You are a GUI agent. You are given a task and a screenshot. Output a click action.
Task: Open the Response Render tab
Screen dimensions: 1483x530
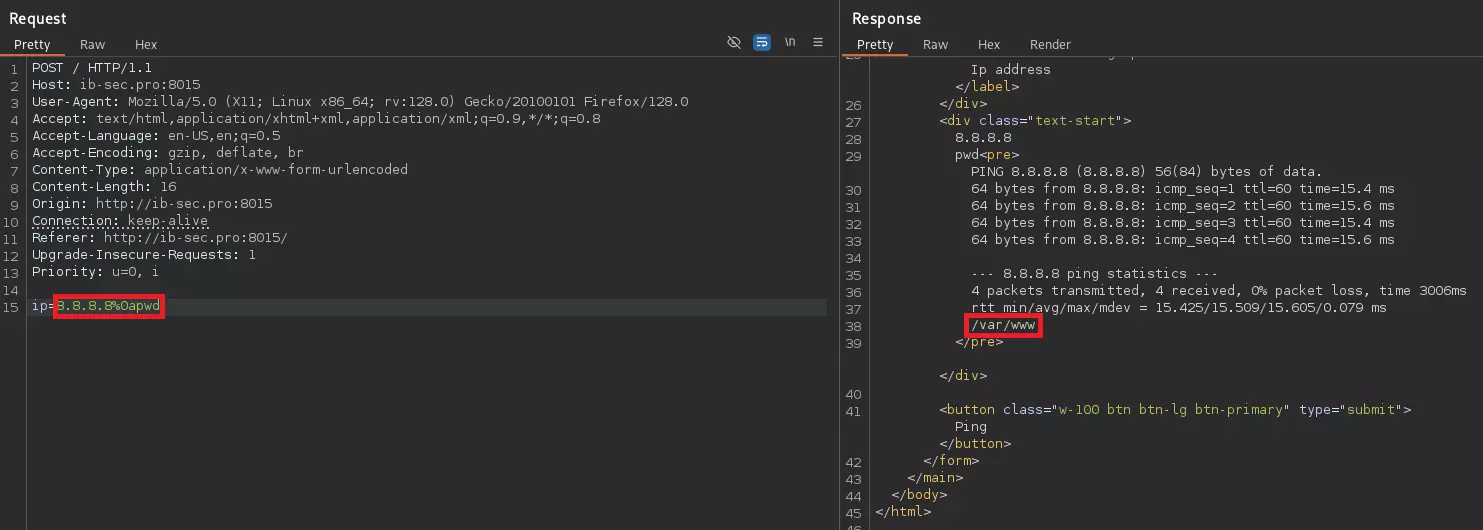pyautogui.click(x=1050, y=45)
